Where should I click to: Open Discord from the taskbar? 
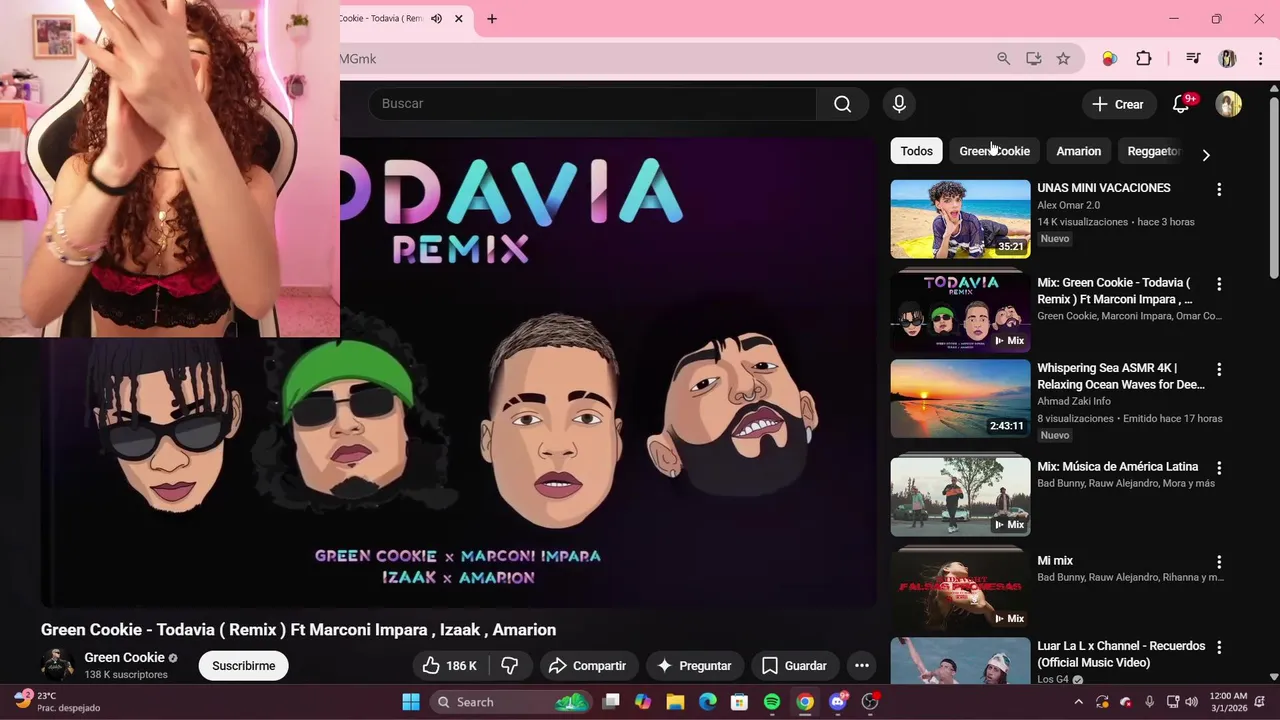838,702
